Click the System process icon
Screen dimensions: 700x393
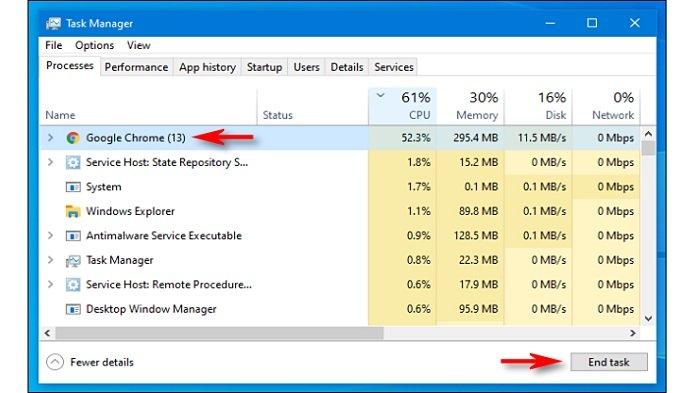tap(73, 187)
